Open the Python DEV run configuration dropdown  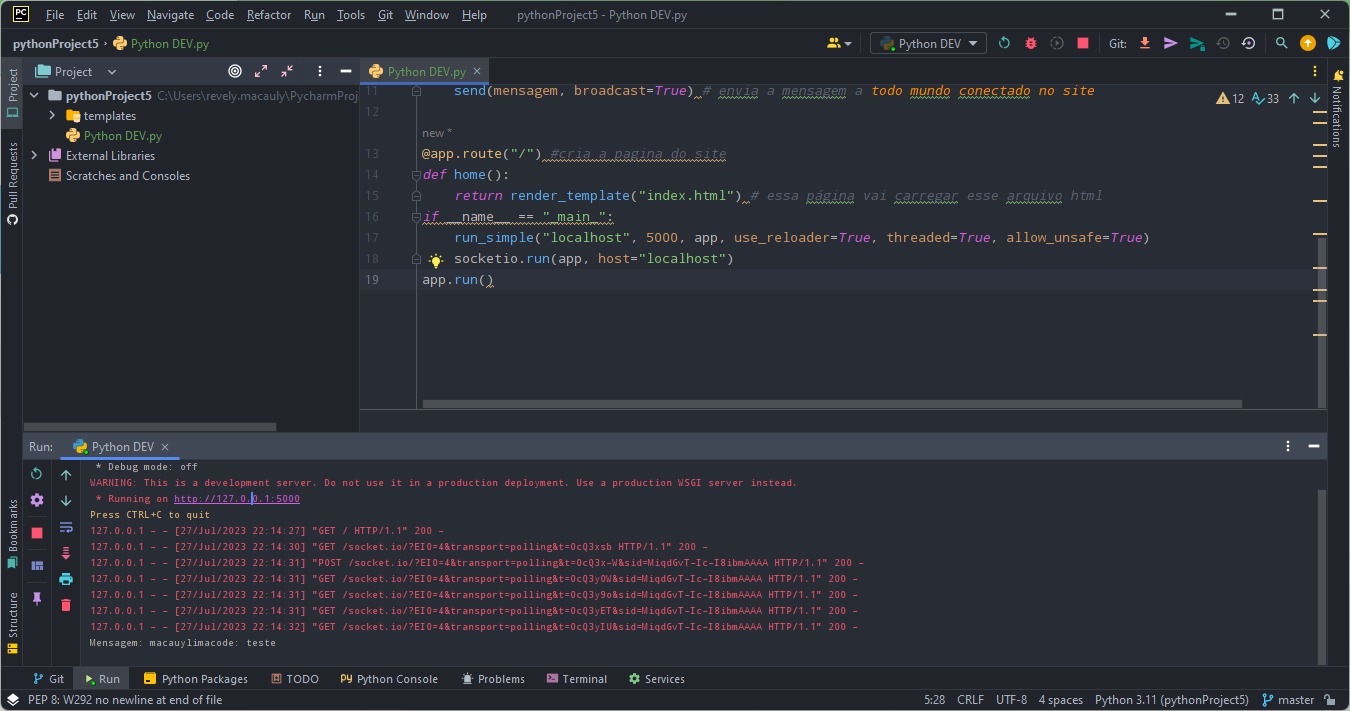click(927, 43)
